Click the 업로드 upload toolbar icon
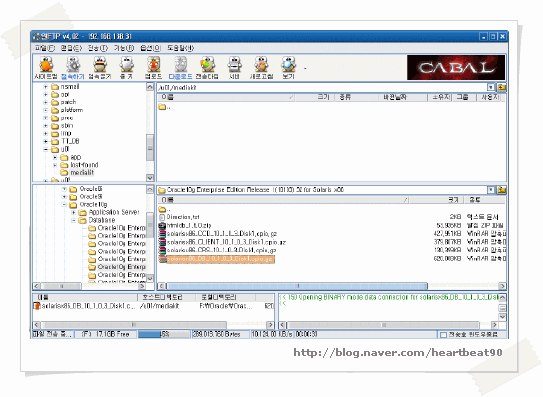The height and width of the screenshot is (397, 543). click(153, 68)
